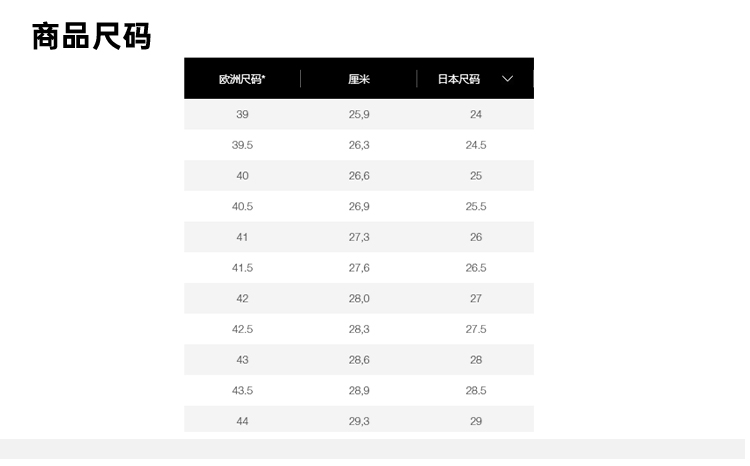Click the 29,3 centimeter value

359,421
